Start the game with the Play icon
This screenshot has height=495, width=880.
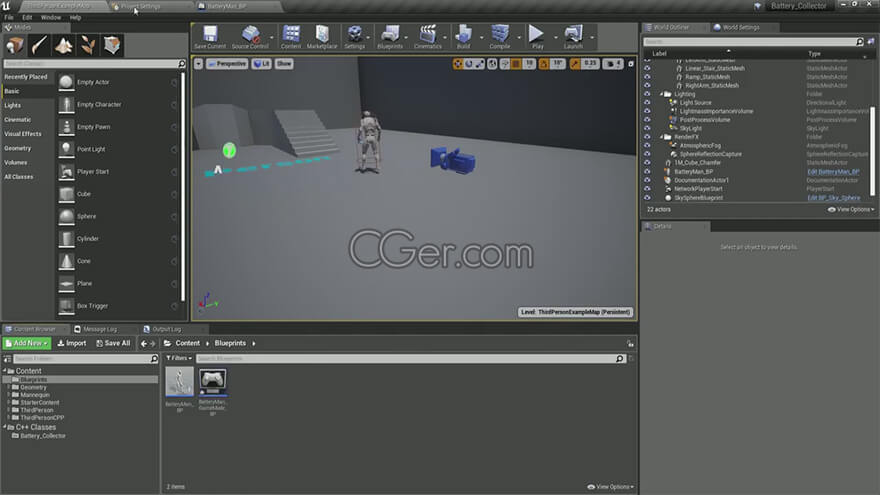click(x=537, y=34)
